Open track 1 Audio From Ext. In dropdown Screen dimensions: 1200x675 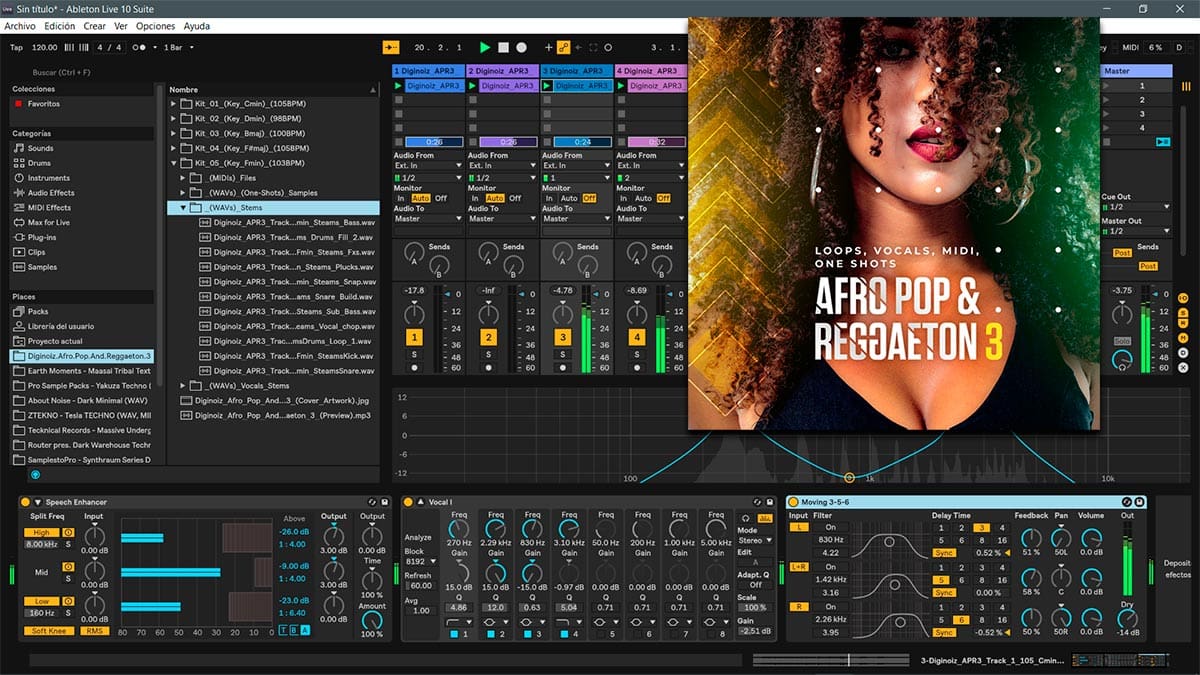pyautogui.click(x=429, y=166)
